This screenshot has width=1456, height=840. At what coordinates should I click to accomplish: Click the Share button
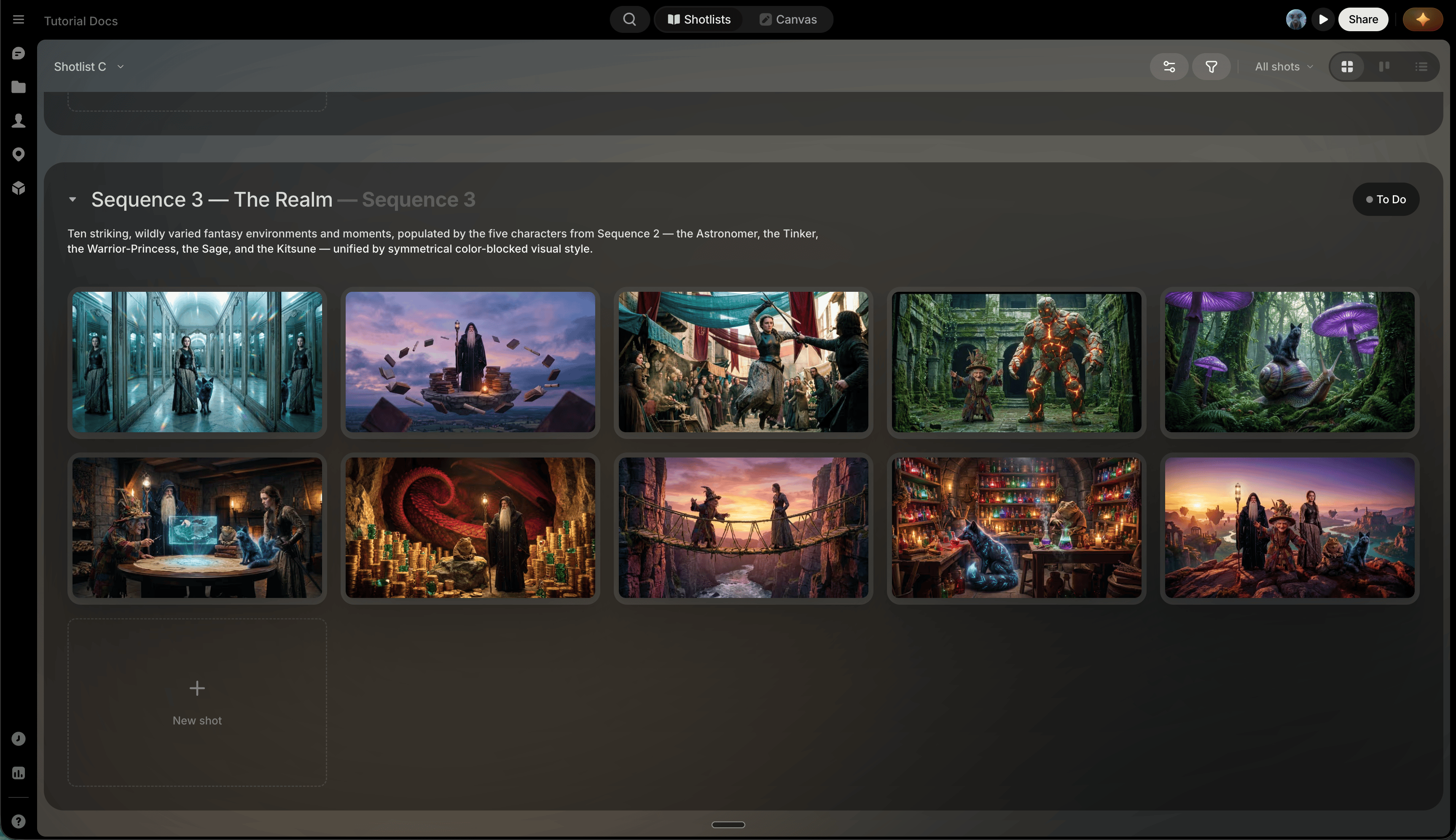tap(1362, 20)
